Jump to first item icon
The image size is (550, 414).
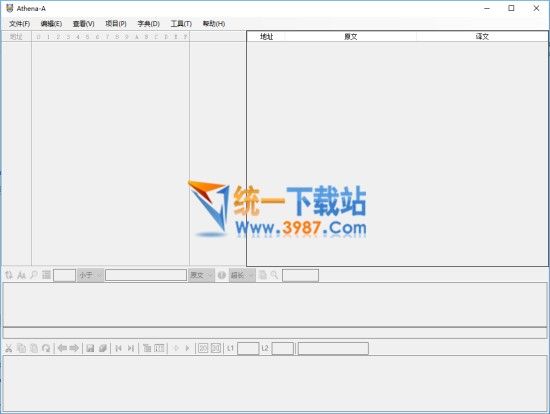pyautogui.click(x=118, y=348)
